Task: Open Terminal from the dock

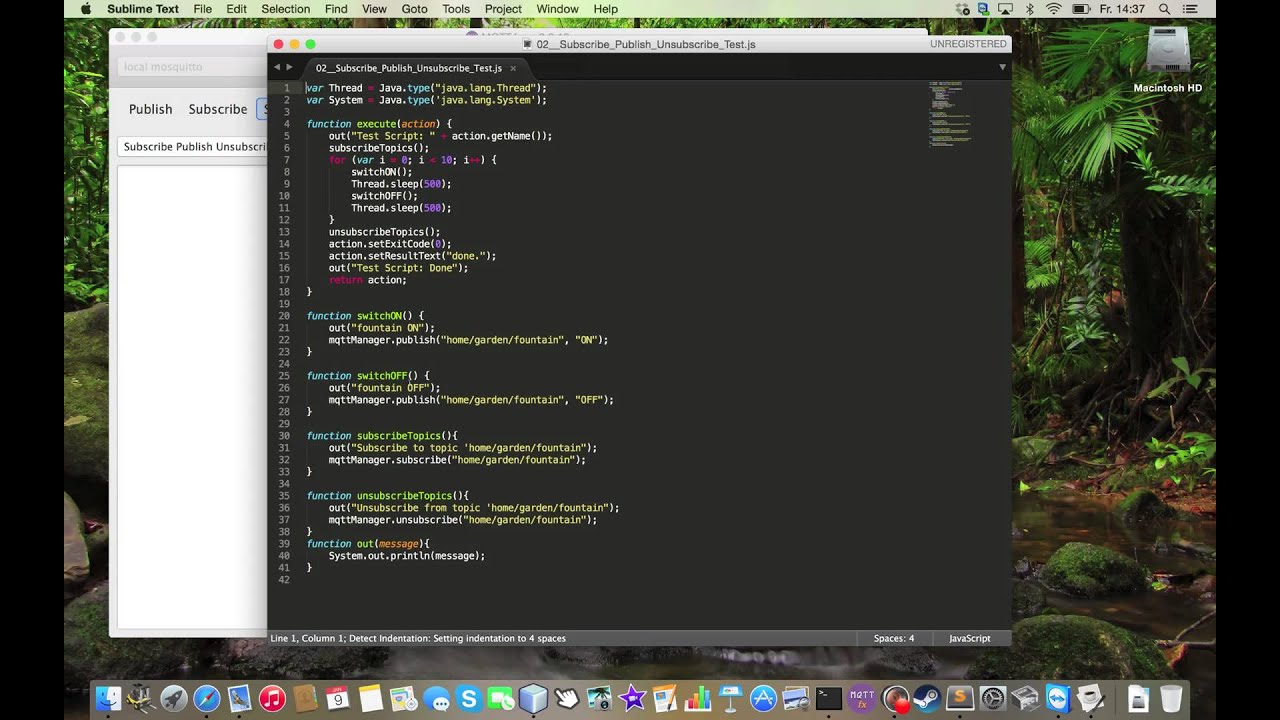Action: (829, 698)
